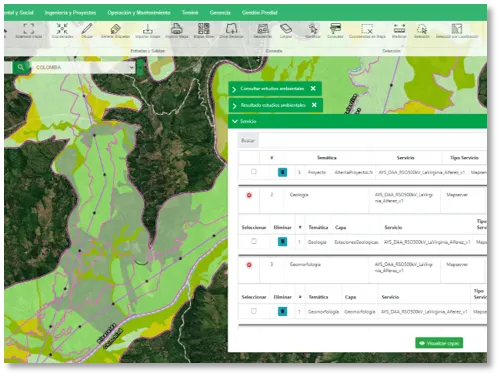The width and height of the screenshot is (500, 376).
Task: Collapse the Geomorfología group with red toggle
Action: [249, 265]
